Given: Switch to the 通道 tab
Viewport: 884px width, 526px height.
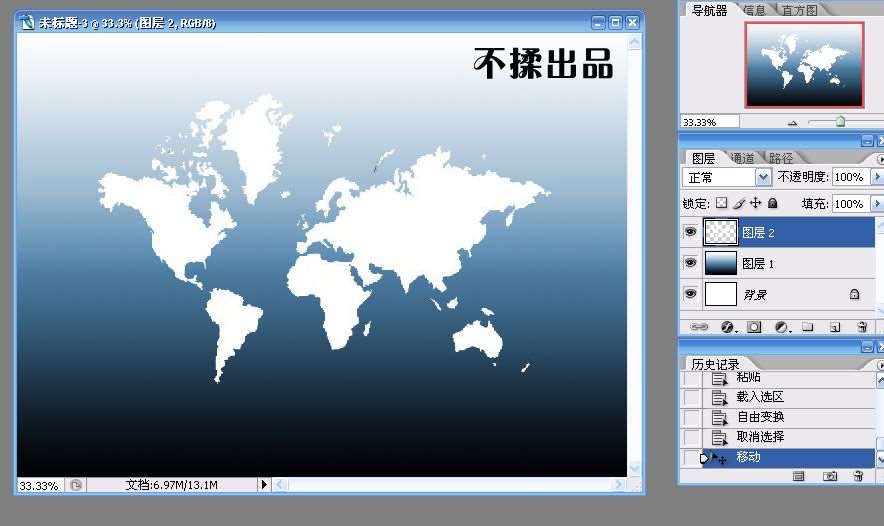Looking at the screenshot, I should (x=742, y=158).
